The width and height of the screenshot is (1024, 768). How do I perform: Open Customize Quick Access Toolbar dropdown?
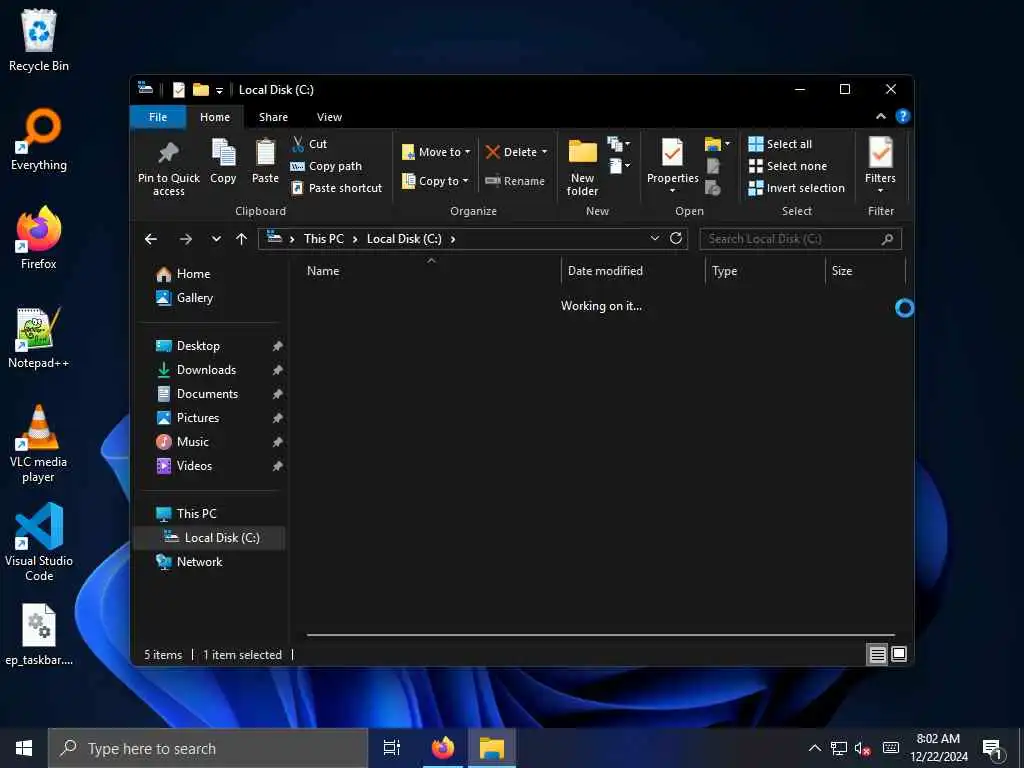[x=219, y=90]
